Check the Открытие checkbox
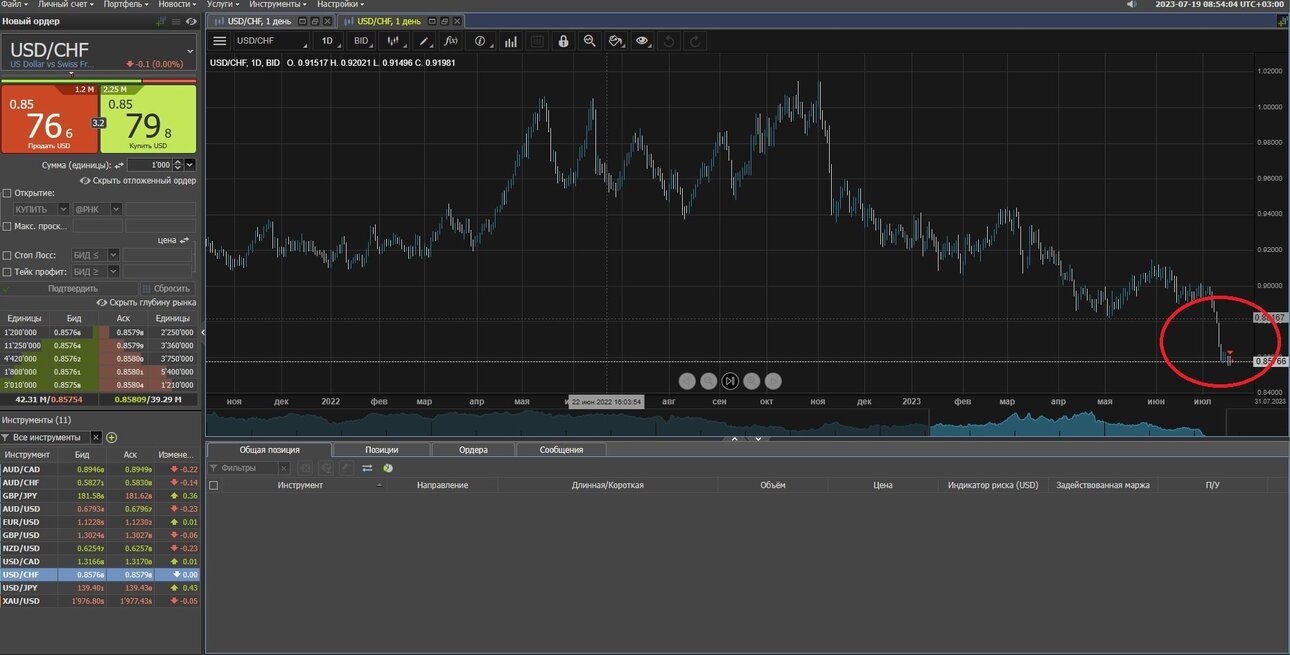This screenshot has height=655, width=1290. 7,193
